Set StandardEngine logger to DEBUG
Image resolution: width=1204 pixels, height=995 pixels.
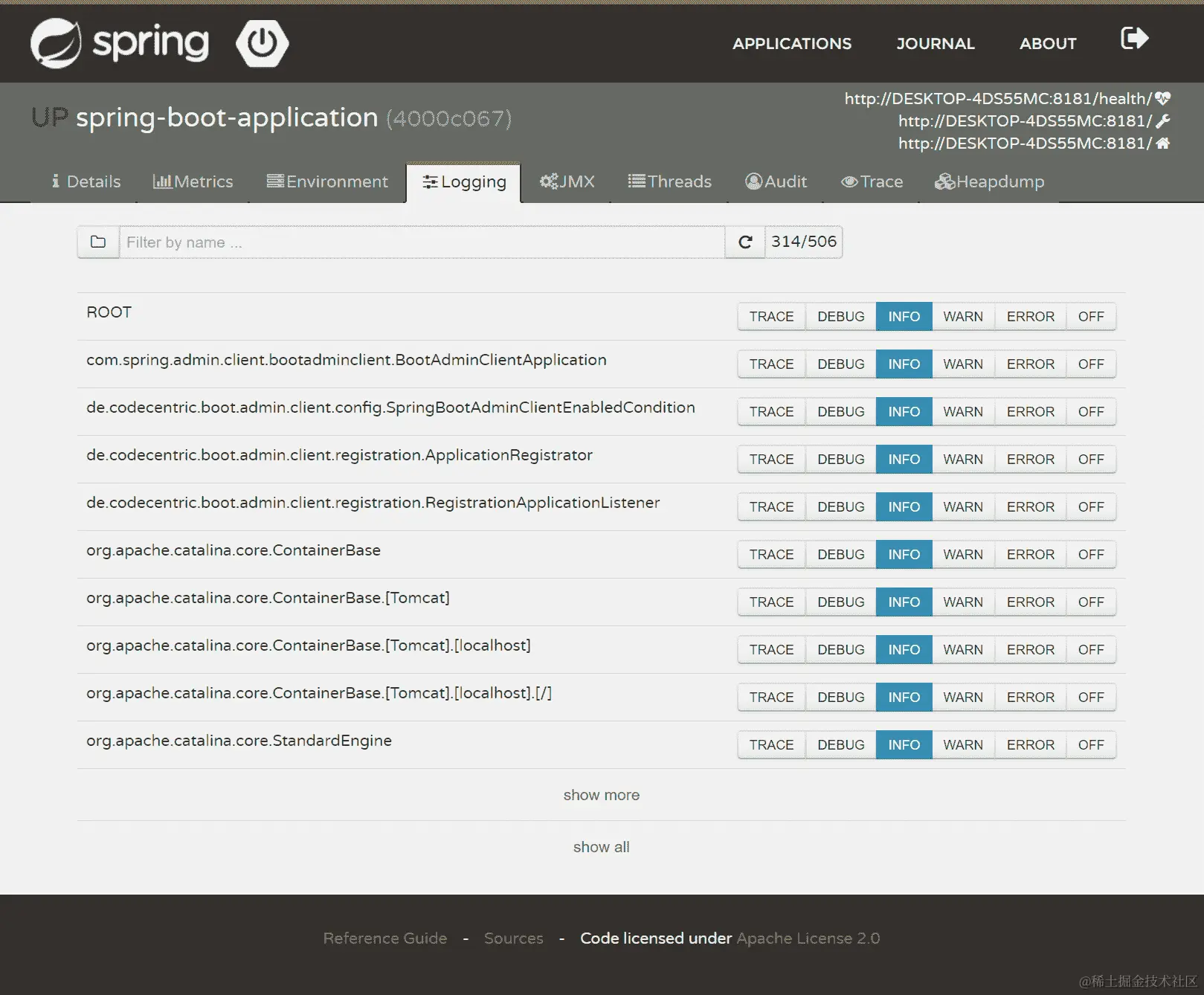[840, 744]
